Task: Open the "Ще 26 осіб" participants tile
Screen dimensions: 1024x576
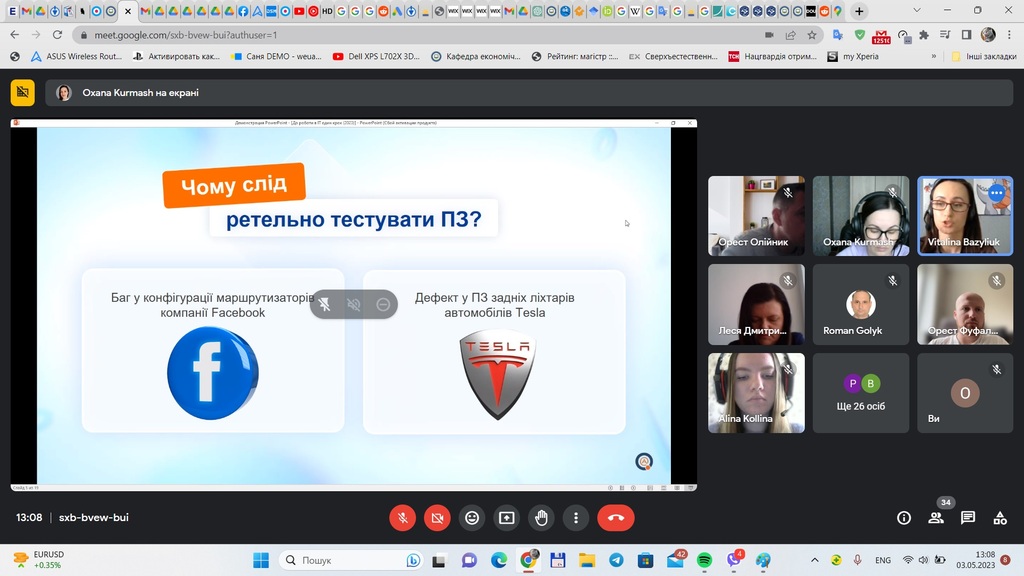Action: pyautogui.click(x=861, y=392)
